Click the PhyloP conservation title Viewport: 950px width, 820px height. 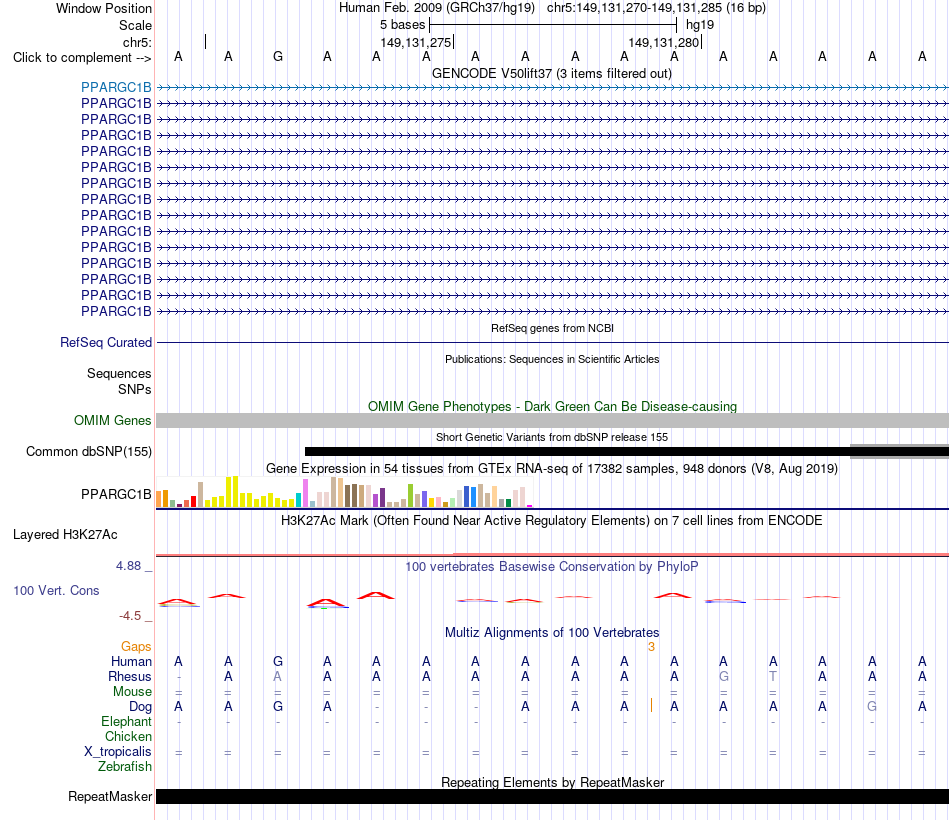552,567
